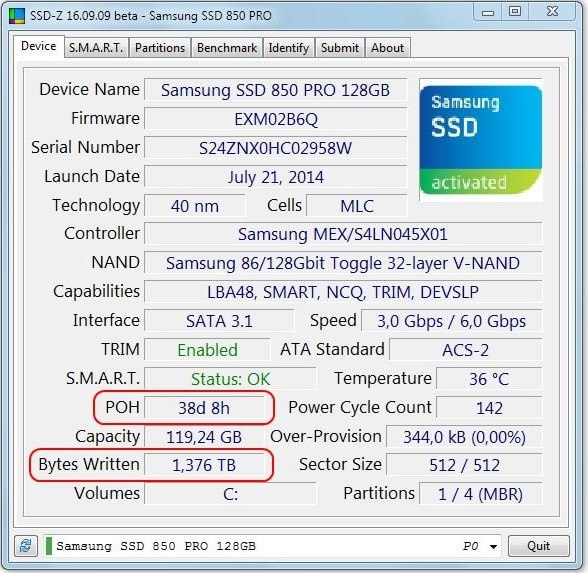Click the ATA standard value ACS-2
Viewport: 588px width, 573px height.
point(465,350)
